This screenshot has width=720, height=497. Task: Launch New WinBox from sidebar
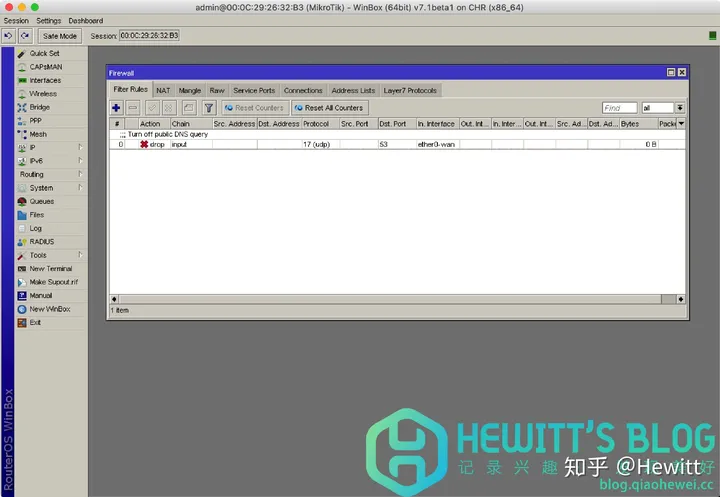point(51,309)
